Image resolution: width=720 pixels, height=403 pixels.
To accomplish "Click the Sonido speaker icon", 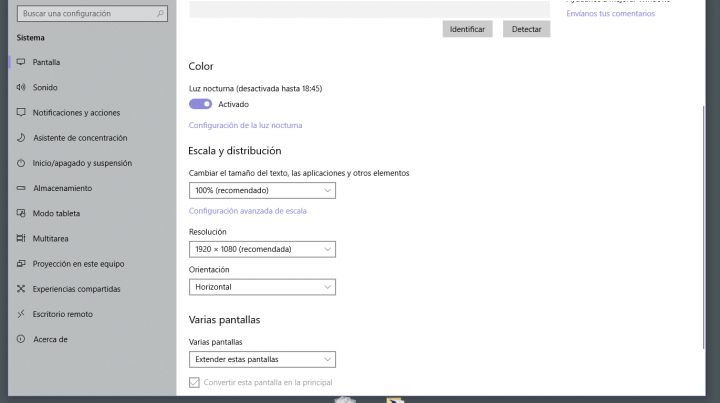I will click(21, 87).
